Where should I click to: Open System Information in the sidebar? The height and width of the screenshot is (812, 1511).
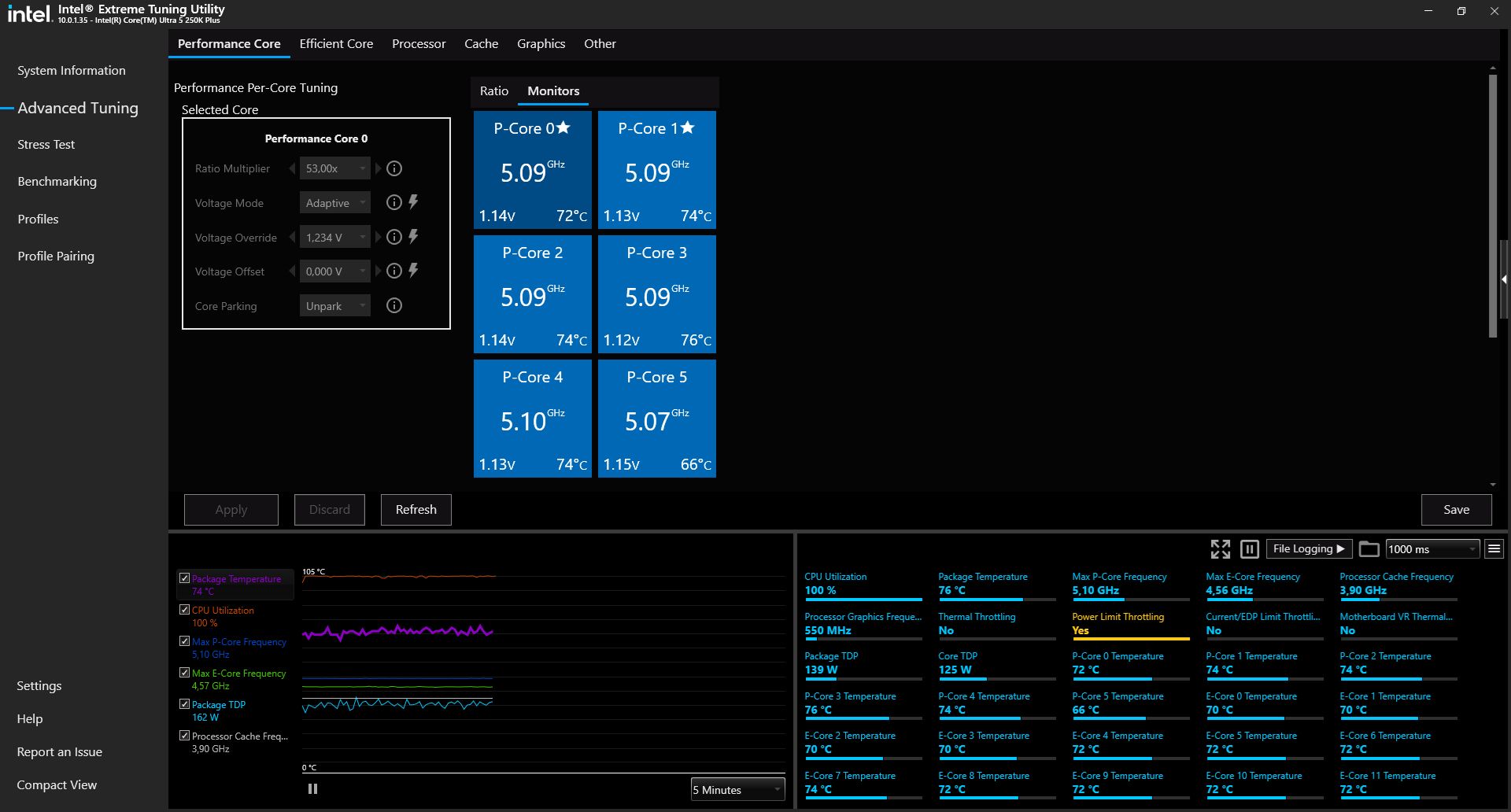(x=72, y=70)
